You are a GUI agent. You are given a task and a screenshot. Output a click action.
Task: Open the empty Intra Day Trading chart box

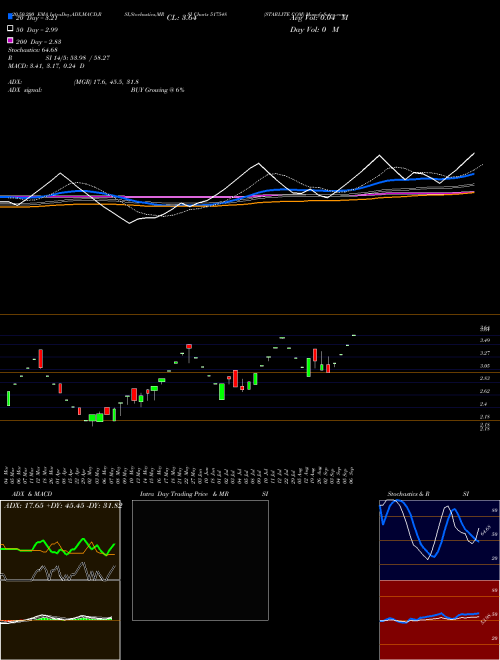pyautogui.click(x=200, y=560)
